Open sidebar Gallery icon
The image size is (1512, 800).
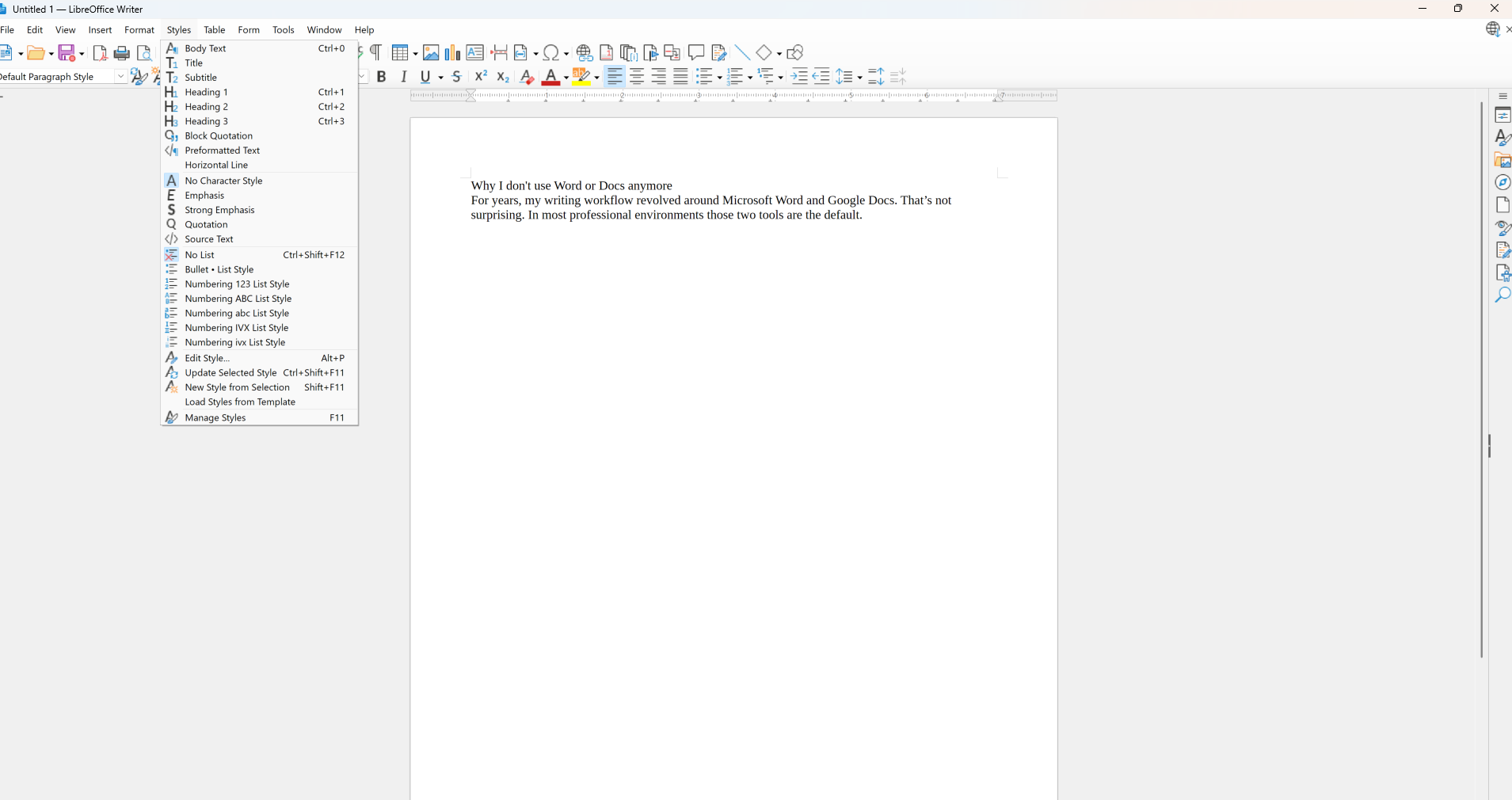coord(1502,160)
